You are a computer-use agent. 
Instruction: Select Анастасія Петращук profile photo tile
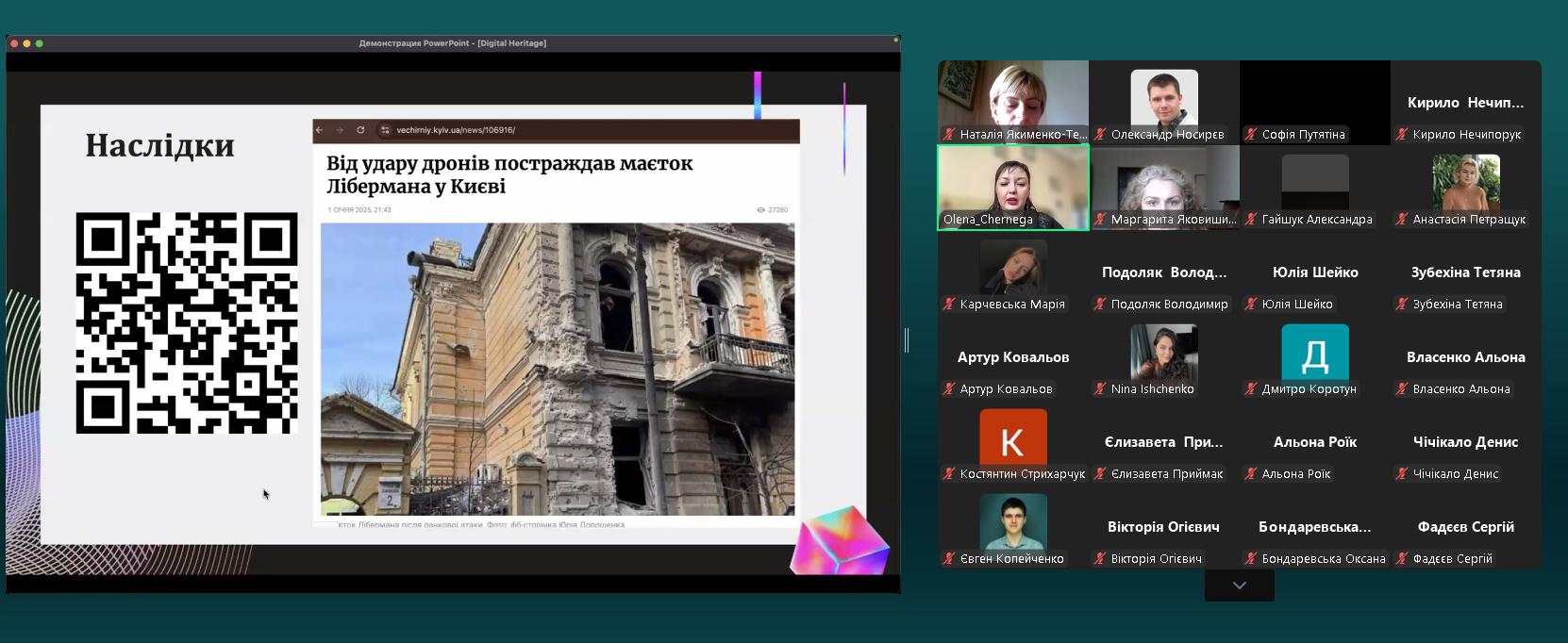coord(1466,188)
